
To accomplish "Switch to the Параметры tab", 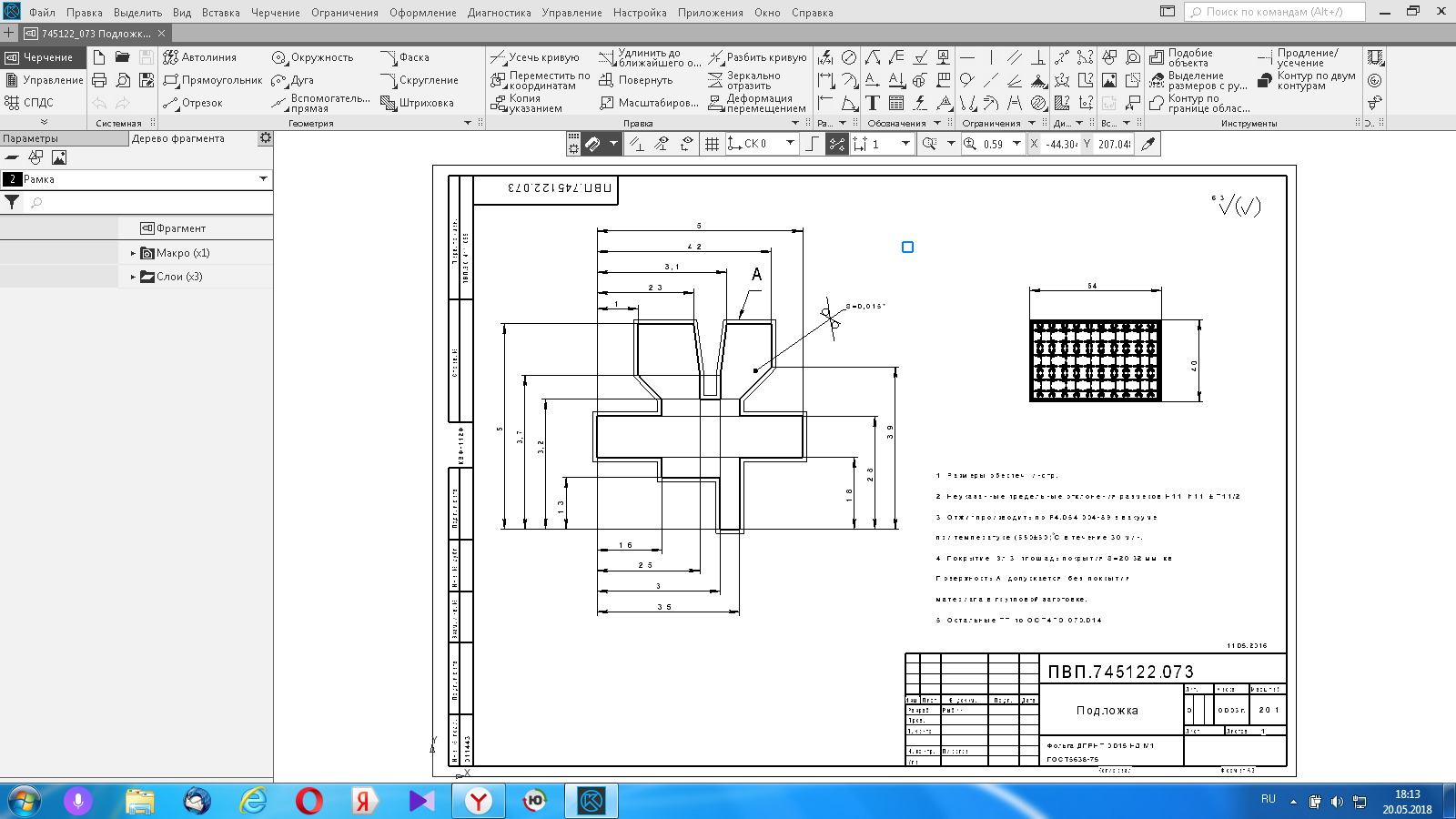I will tap(31, 138).
